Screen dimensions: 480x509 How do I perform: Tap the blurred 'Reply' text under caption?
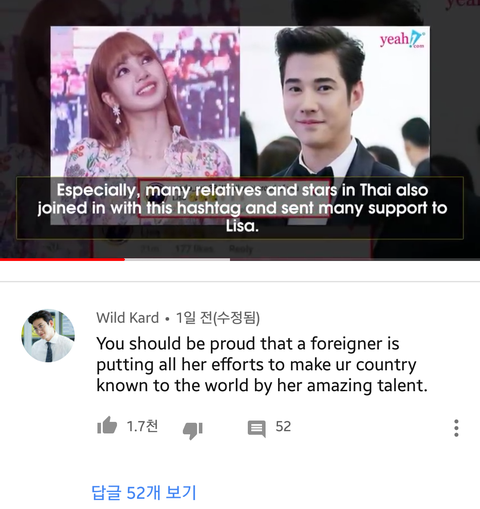241,249
